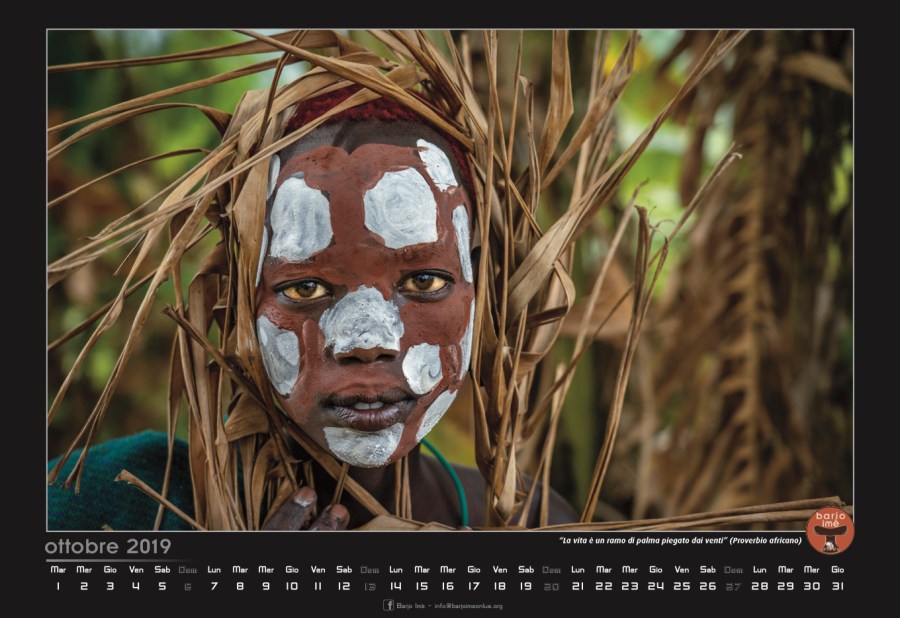Screen dimensions: 900x618
Task: Click the 'Lun' label above day 7
Action: point(214,570)
